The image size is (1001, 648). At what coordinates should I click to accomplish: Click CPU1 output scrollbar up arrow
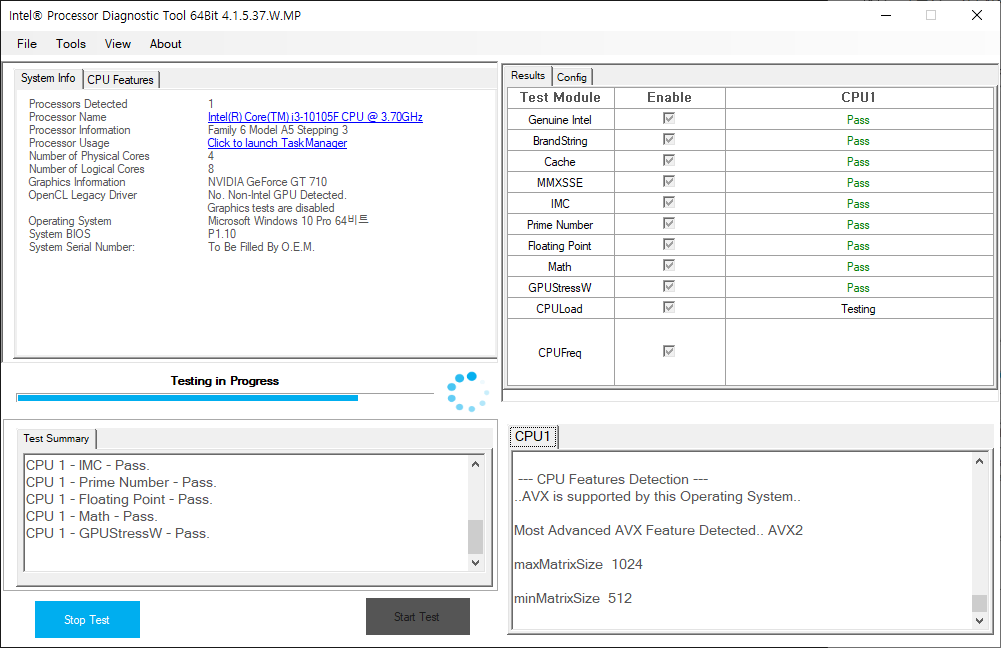pyautogui.click(x=979, y=461)
